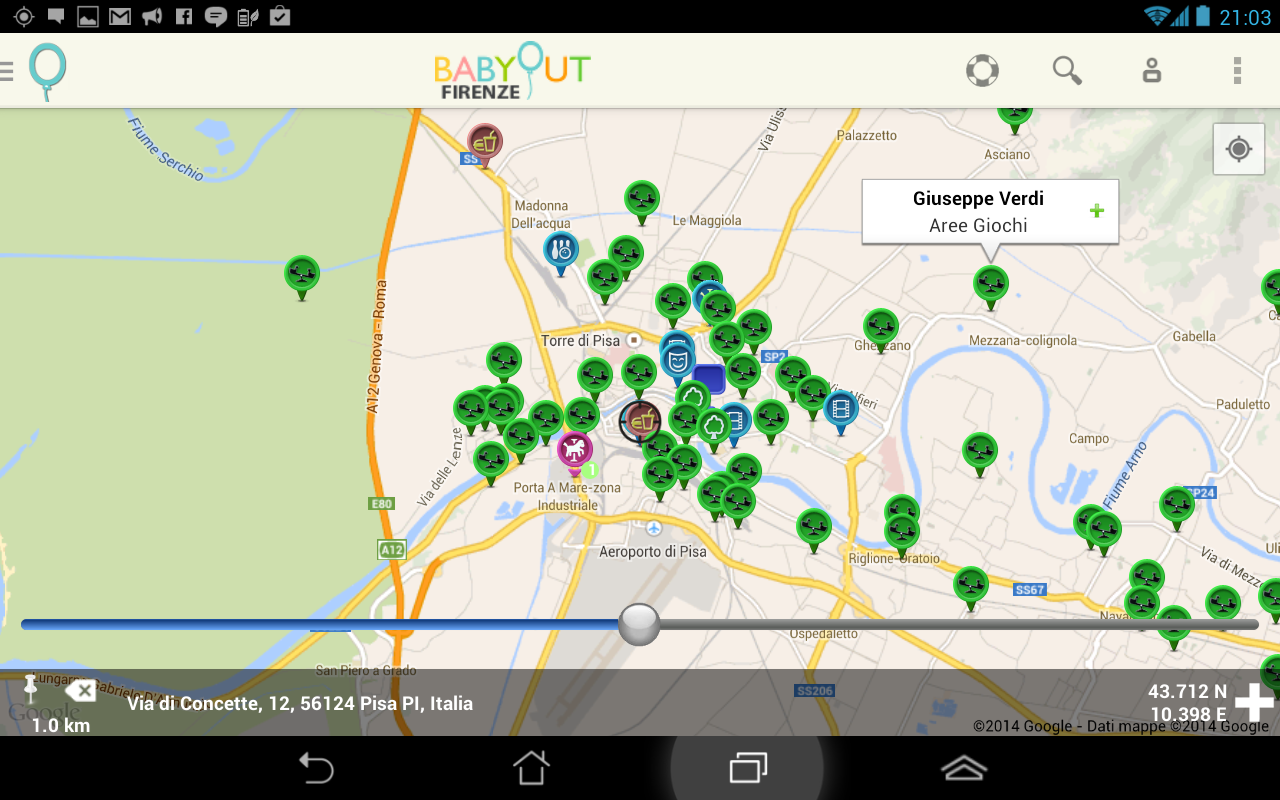Clear the address with backspace icon
1280x800 pixels.
80,691
